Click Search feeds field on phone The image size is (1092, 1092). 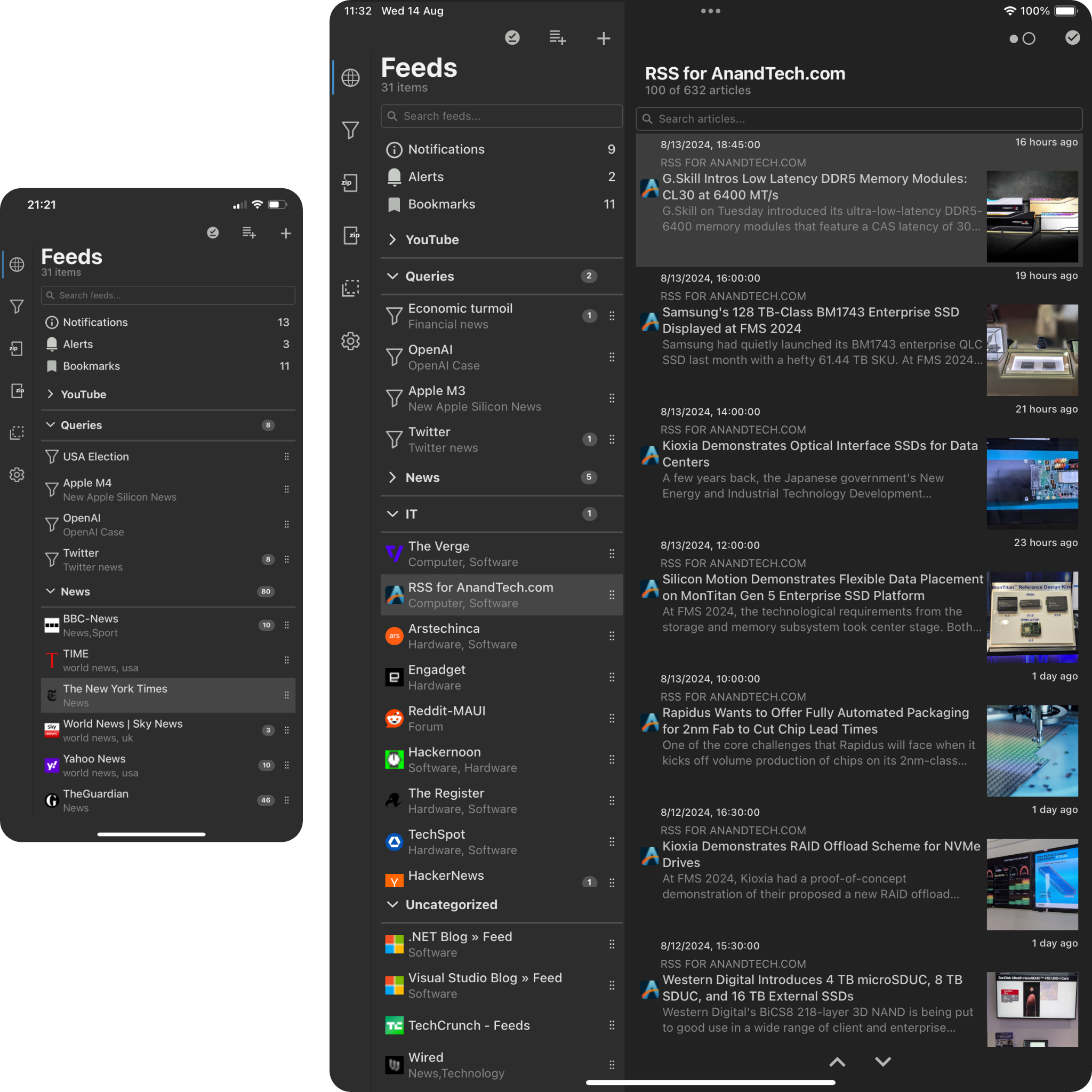coord(168,295)
